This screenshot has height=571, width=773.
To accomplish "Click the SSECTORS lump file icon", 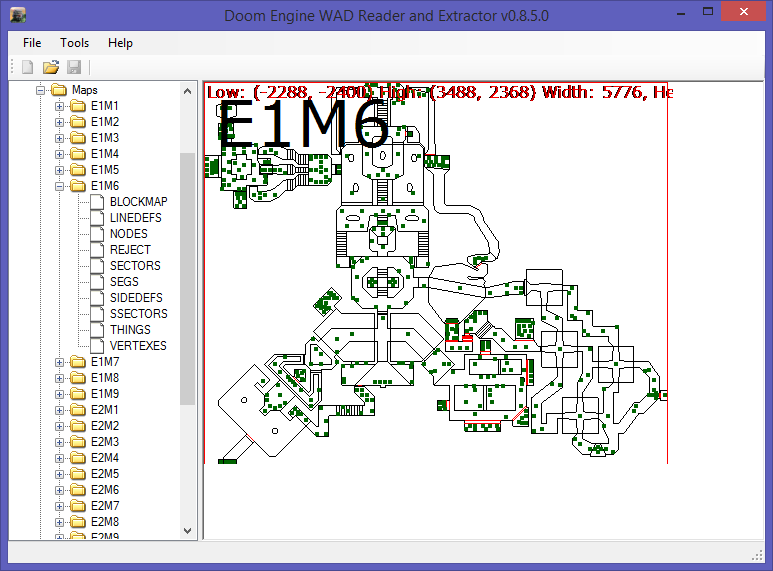I will coord(97,314).
